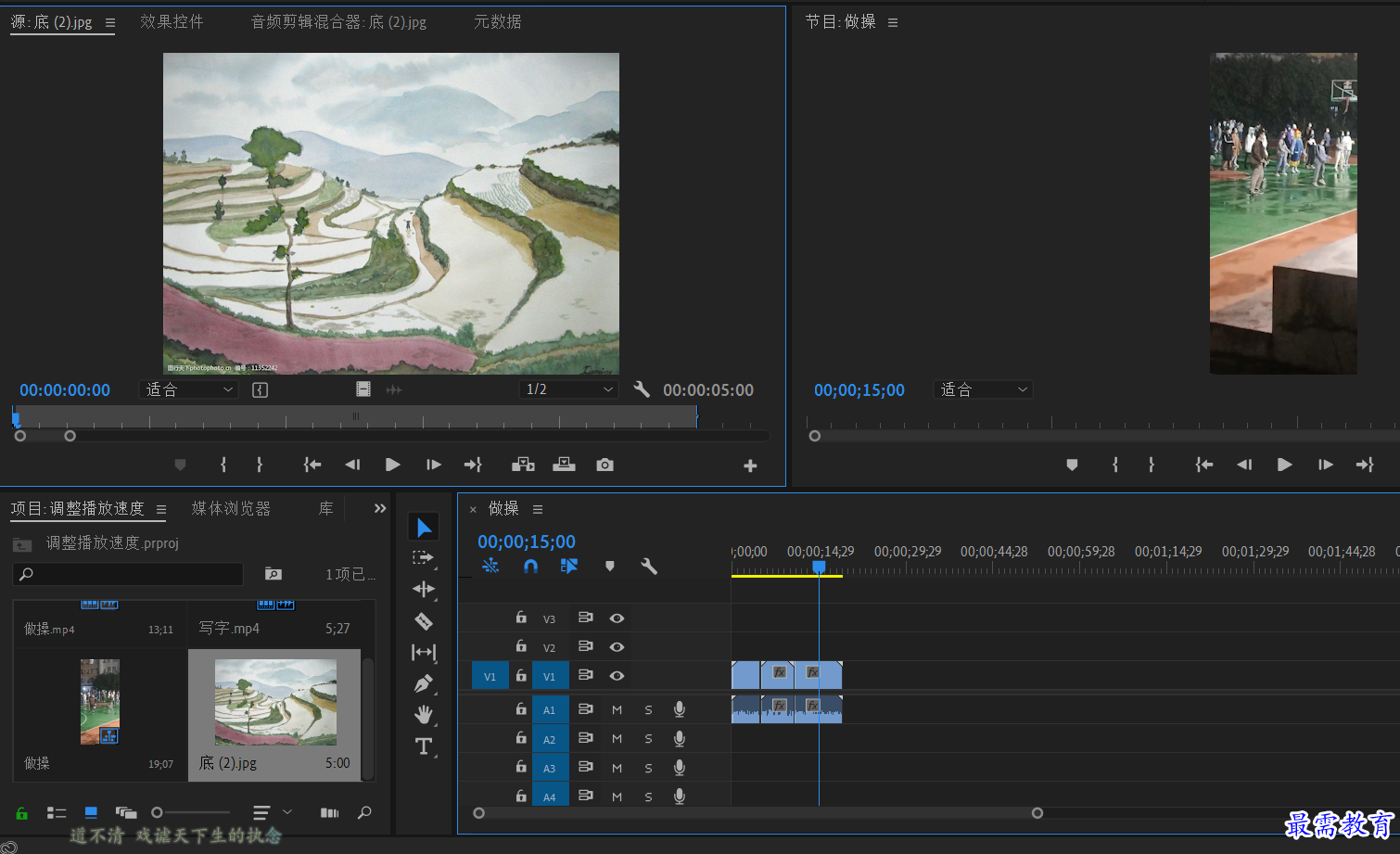Select the Type tool

tap(424, 746)
